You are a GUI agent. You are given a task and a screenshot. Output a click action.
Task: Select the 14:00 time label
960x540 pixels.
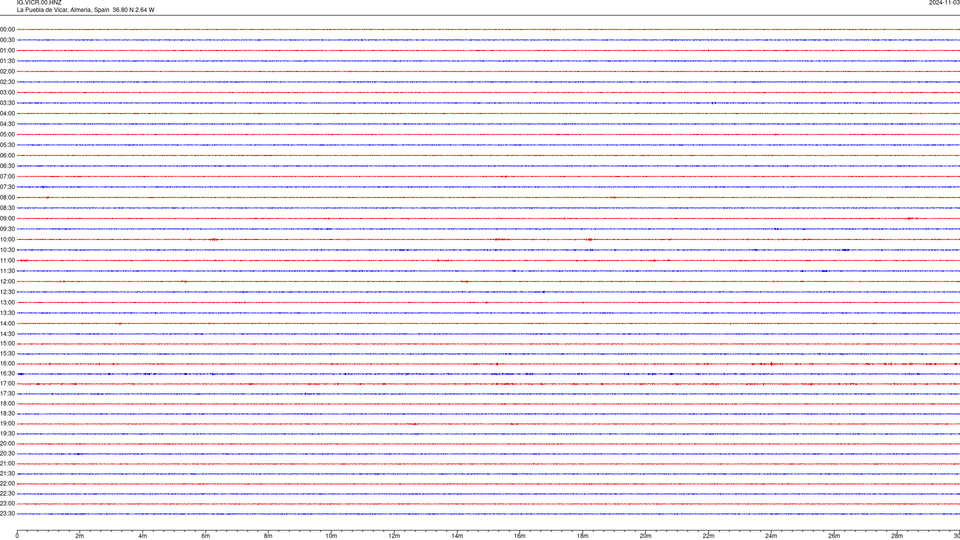coord(7,323)
